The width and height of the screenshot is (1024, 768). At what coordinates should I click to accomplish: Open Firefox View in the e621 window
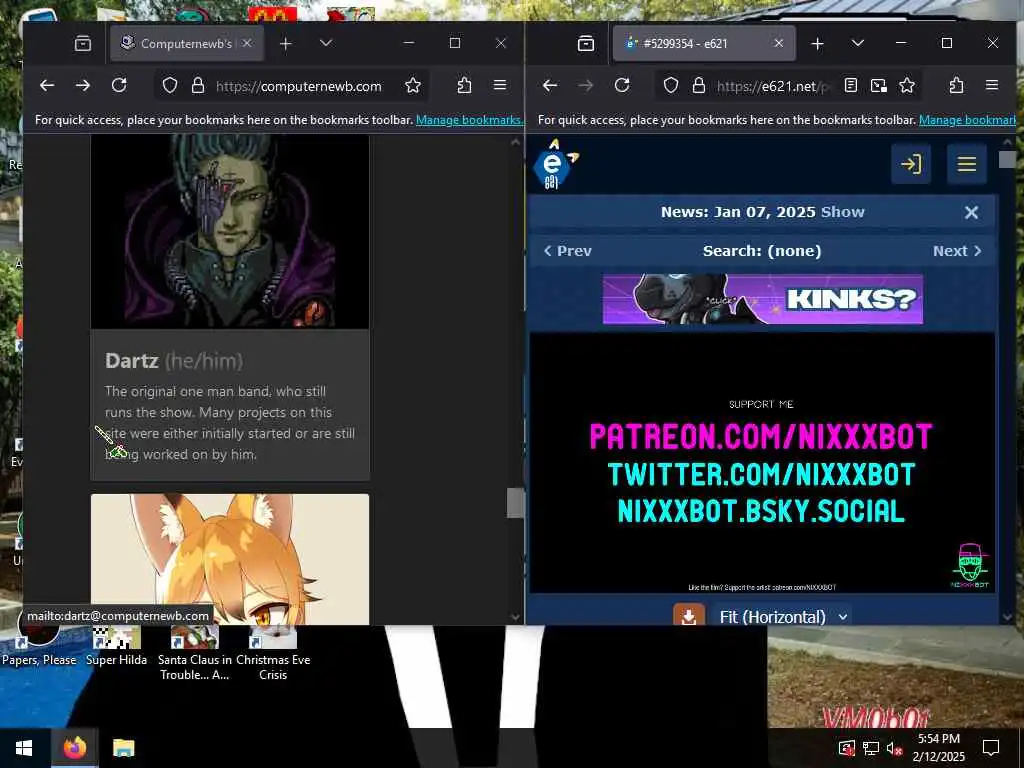click(586, 44)
